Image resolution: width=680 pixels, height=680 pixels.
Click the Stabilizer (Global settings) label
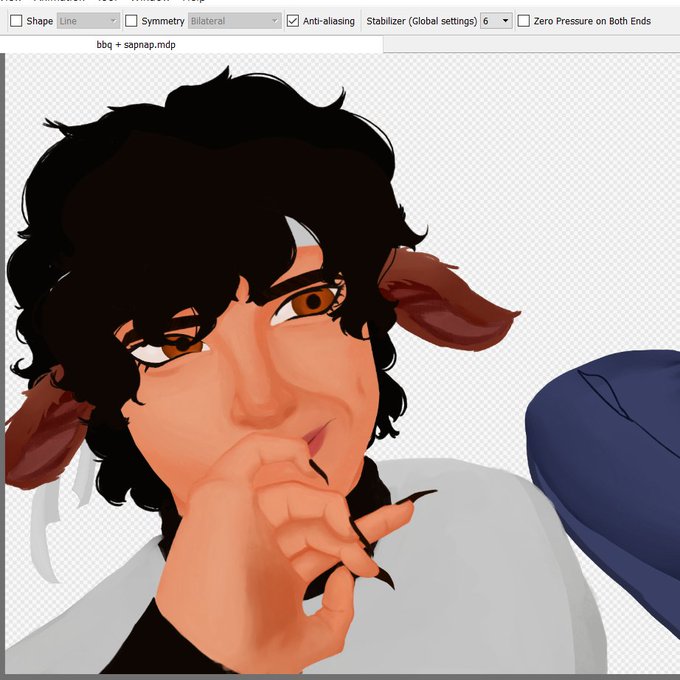point(422,21)
